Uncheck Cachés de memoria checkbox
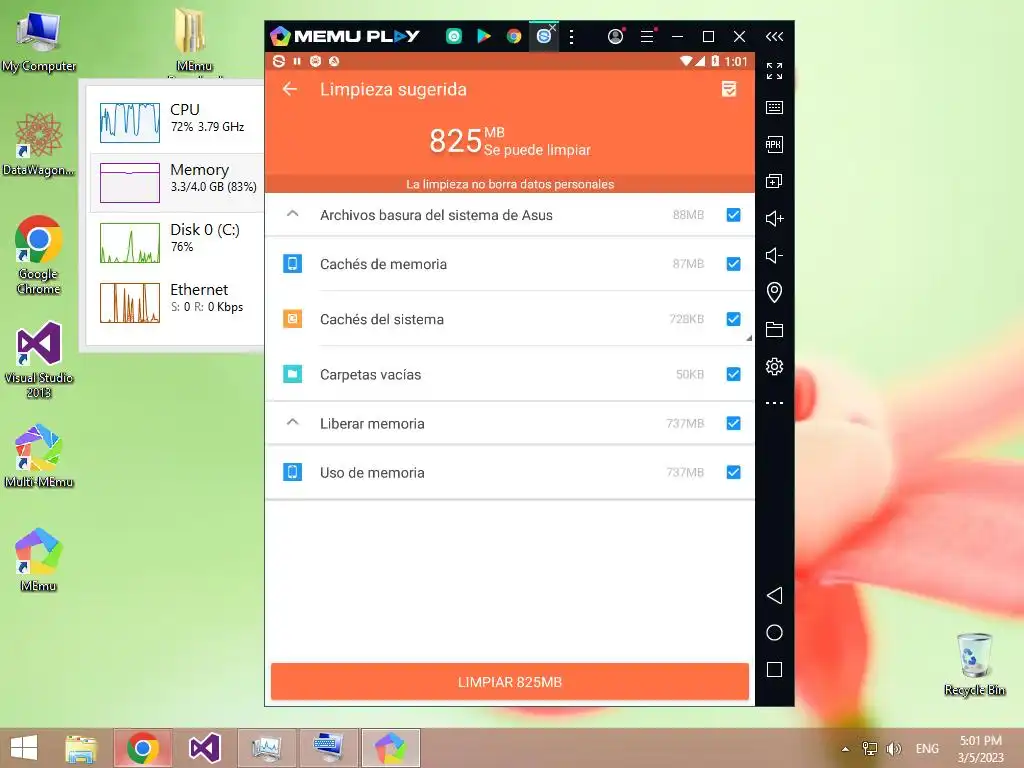The width and height of the screenshot is (1024, 768). [733, 264]
